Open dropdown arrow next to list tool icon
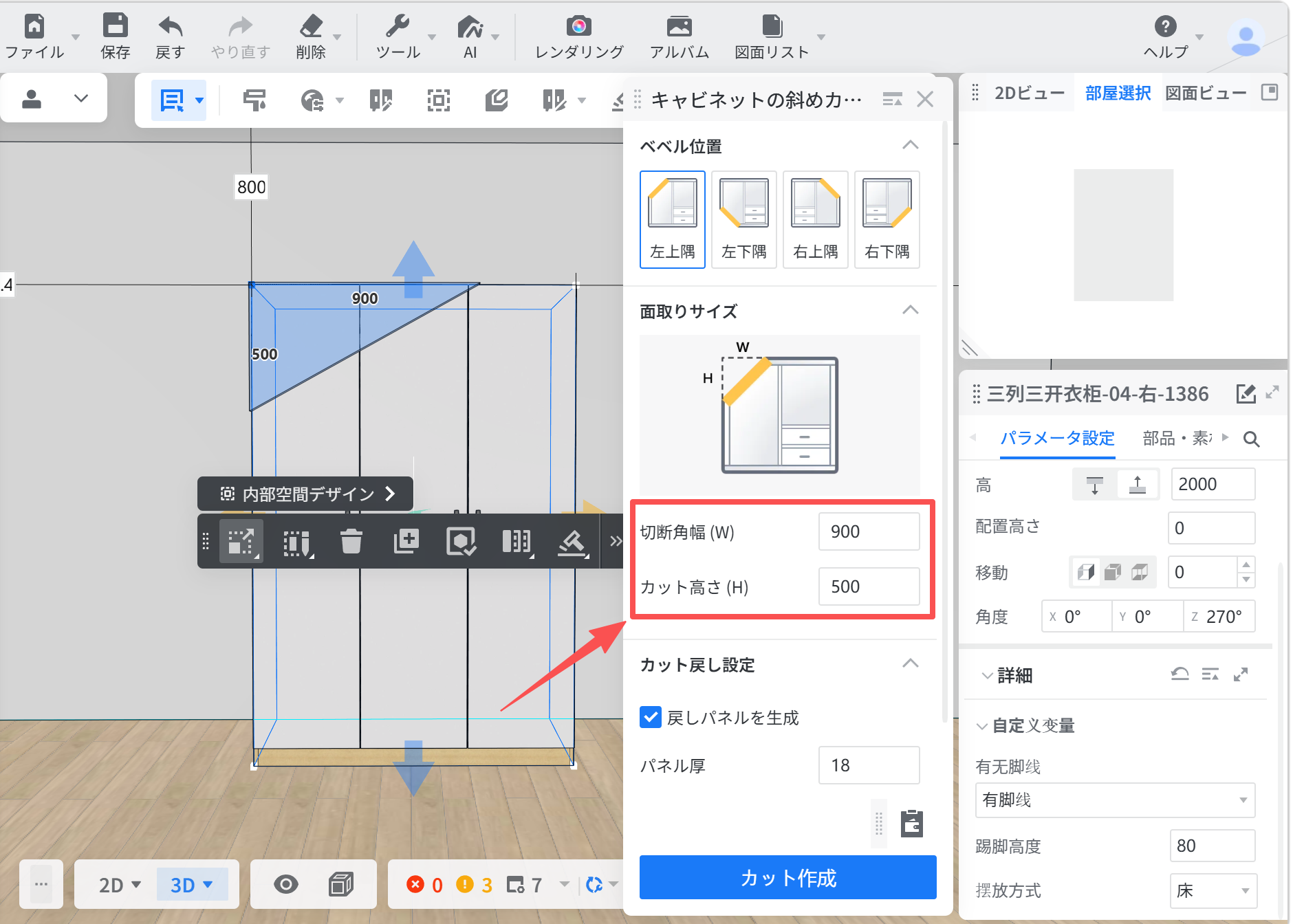The width and height of the screenshot is (1293, 924). tap(199, 100)
